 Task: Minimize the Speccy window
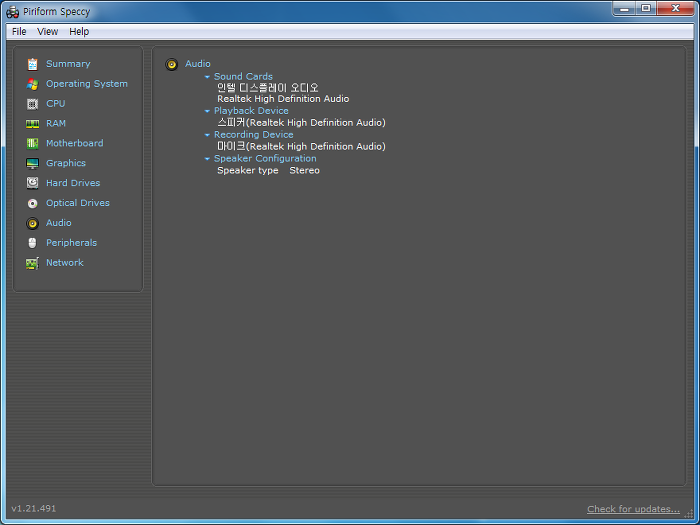(624, 8)
